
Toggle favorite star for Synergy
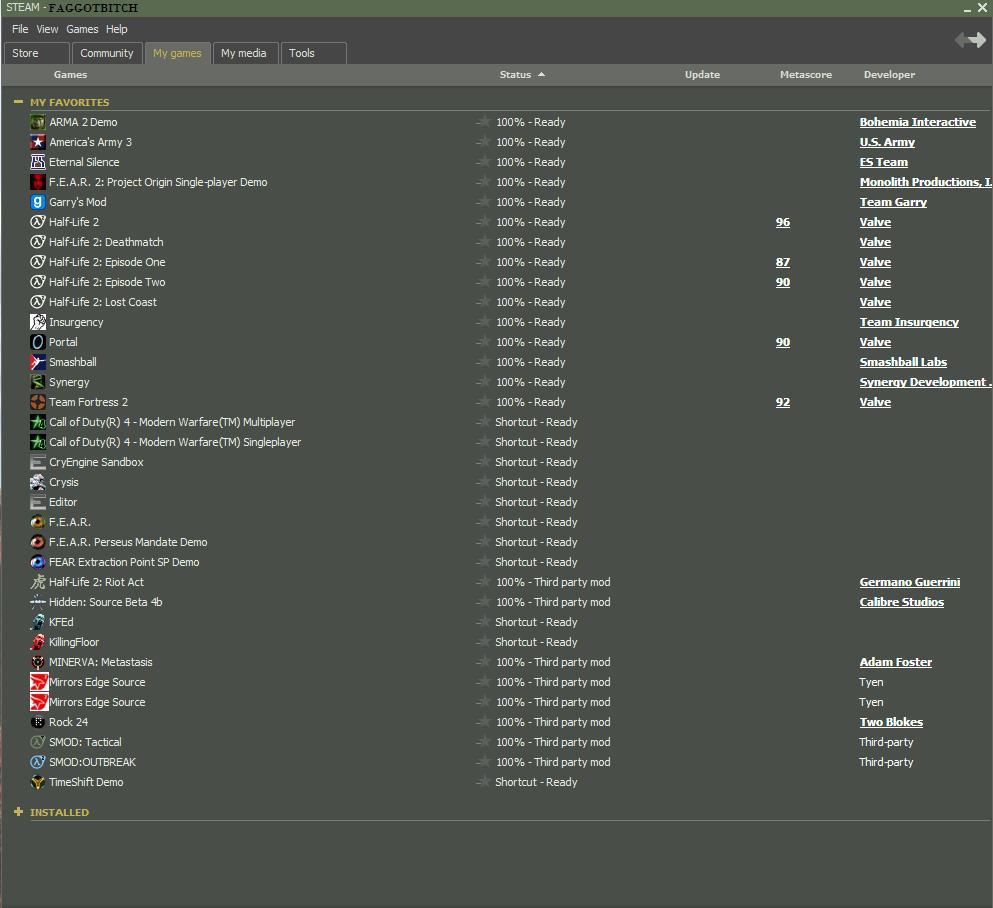[x=483, y=382]
